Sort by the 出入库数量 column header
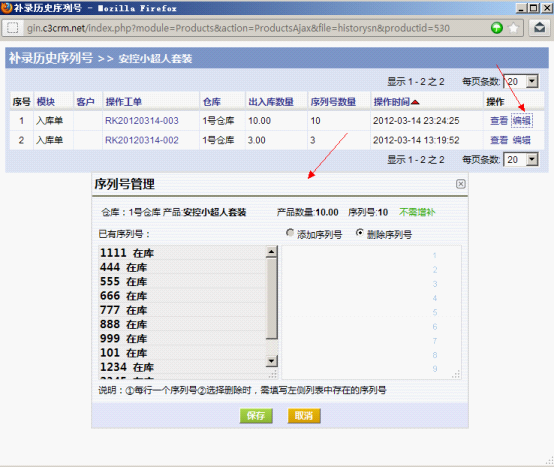 pos(271,102)
